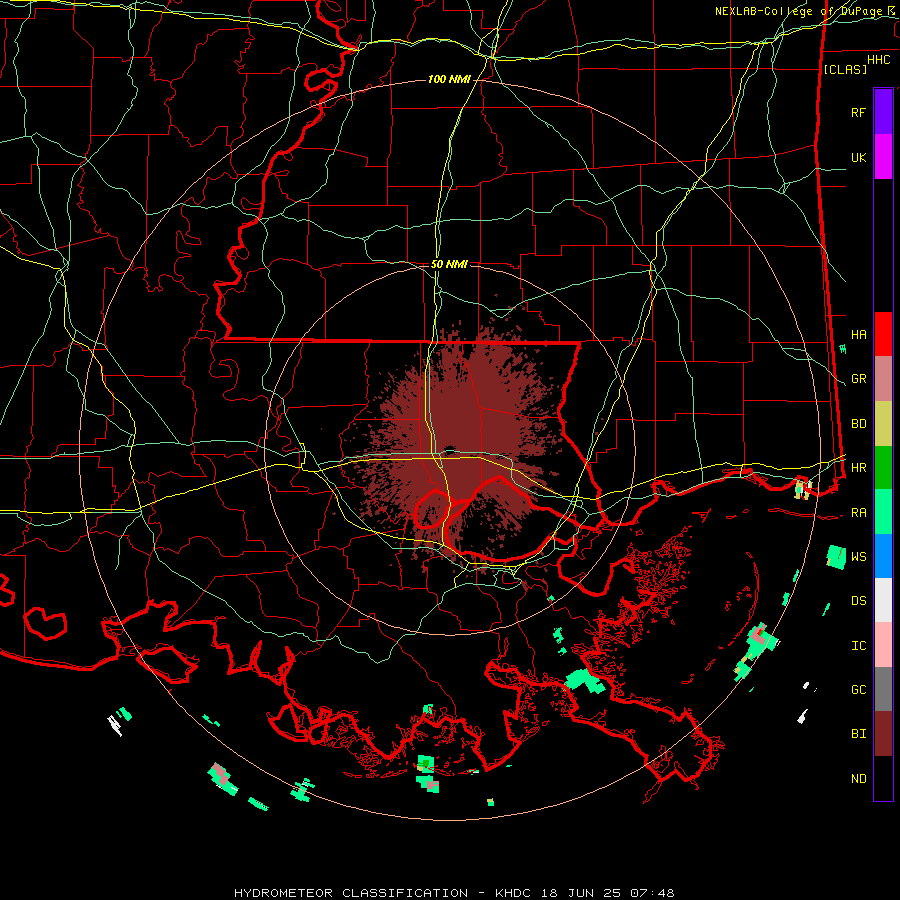Click the 'UK' legend label
Image resolution: width=900 pixels, height=900 pixels.
[858, 157]
